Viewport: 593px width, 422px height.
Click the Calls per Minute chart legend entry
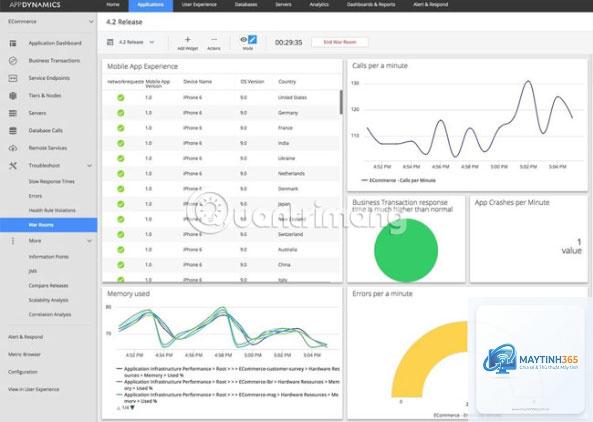(398, 180)
